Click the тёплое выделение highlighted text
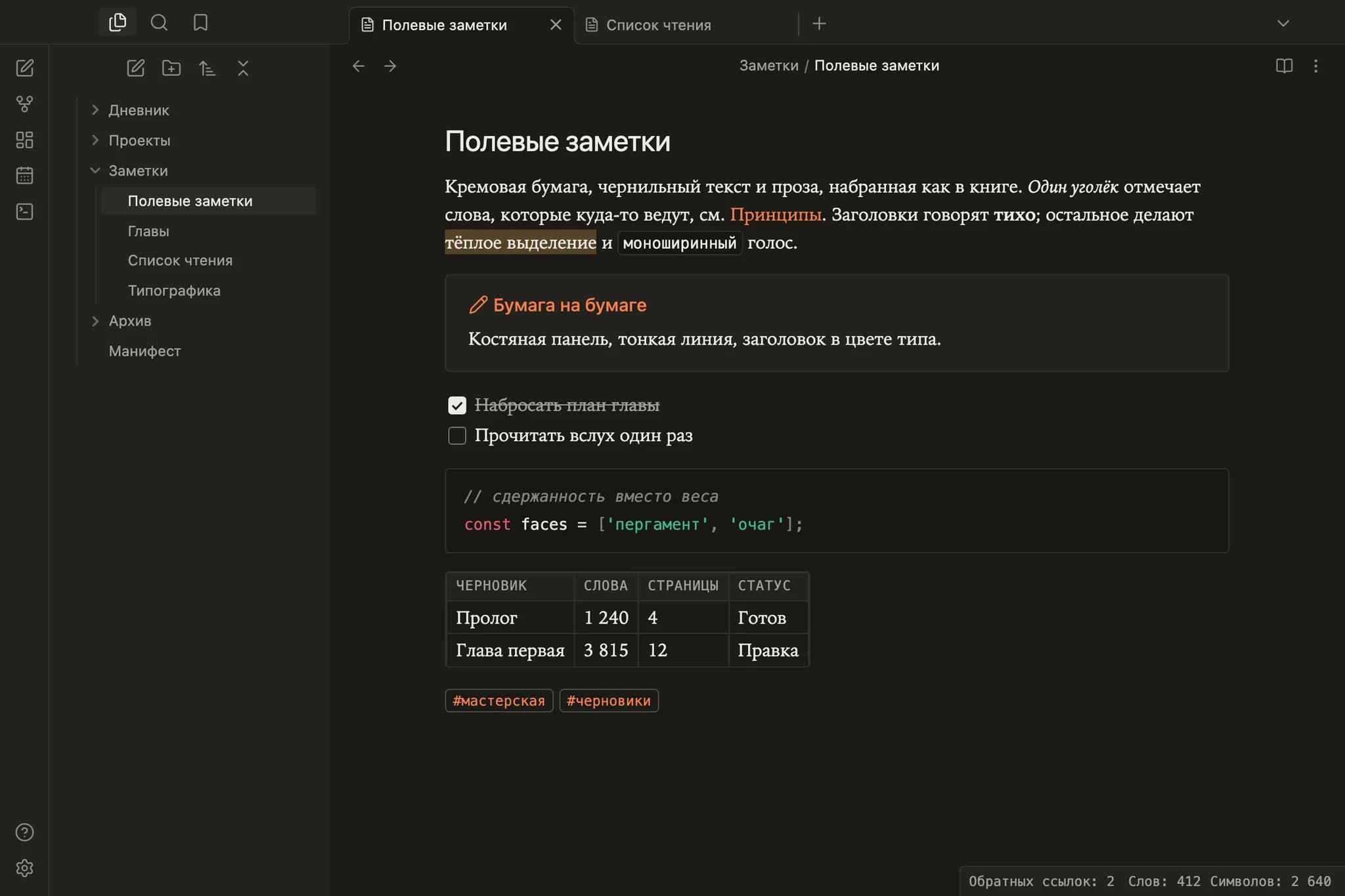The width and height of the screenshot is (1345, 896). coord(521,242)
